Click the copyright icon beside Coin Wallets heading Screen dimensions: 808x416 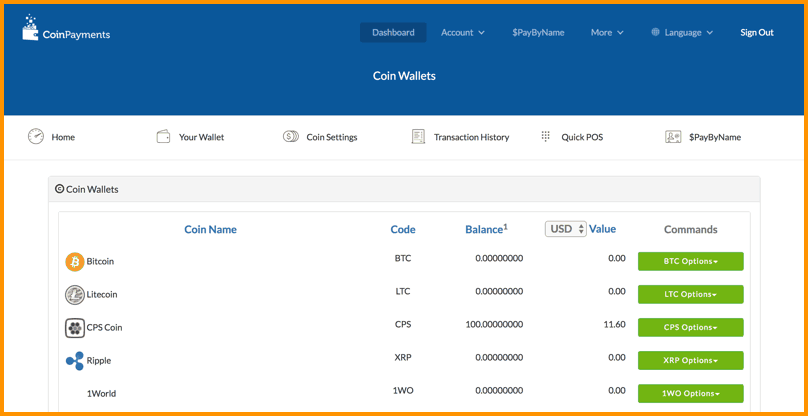pyautogui.click(x=59, y=189)
